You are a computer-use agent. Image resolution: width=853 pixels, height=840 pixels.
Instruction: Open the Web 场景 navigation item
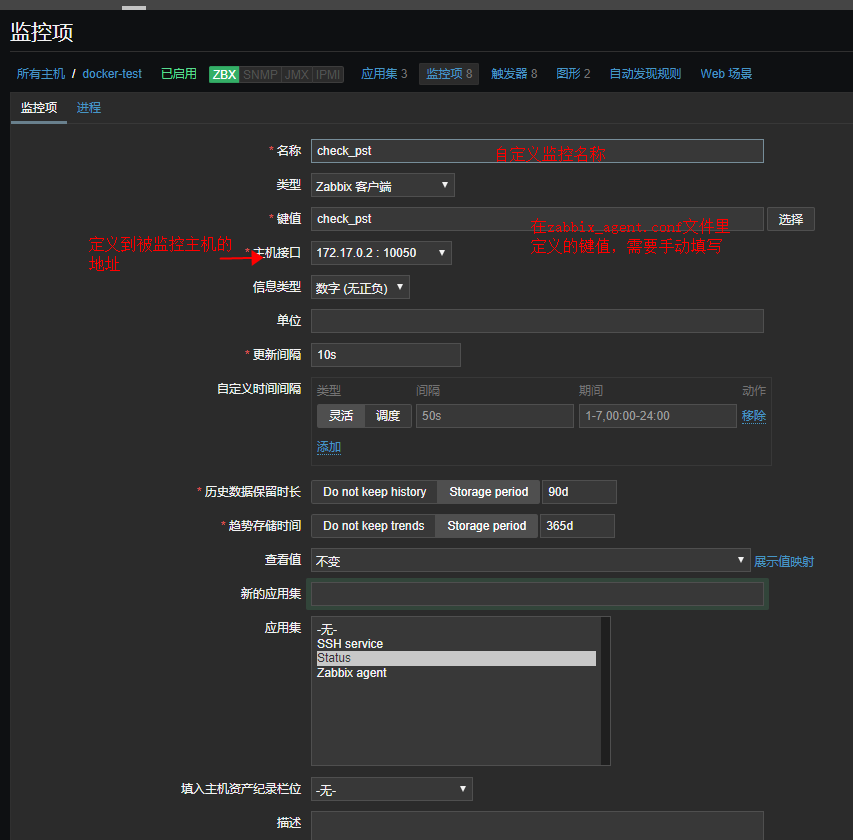pyautogui.click(x=726, y=74)
